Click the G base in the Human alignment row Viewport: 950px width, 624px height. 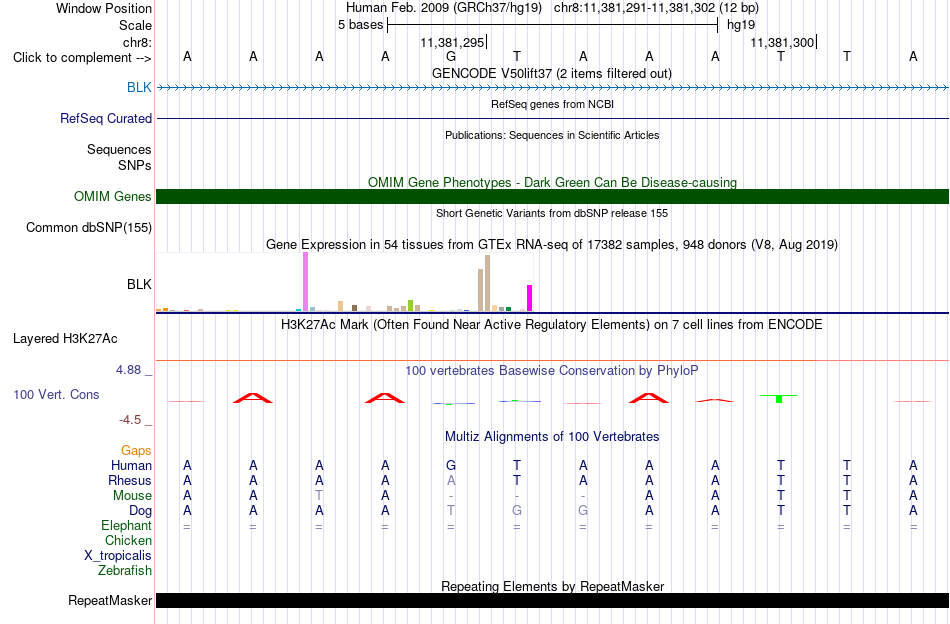click(x=451, y=465)
